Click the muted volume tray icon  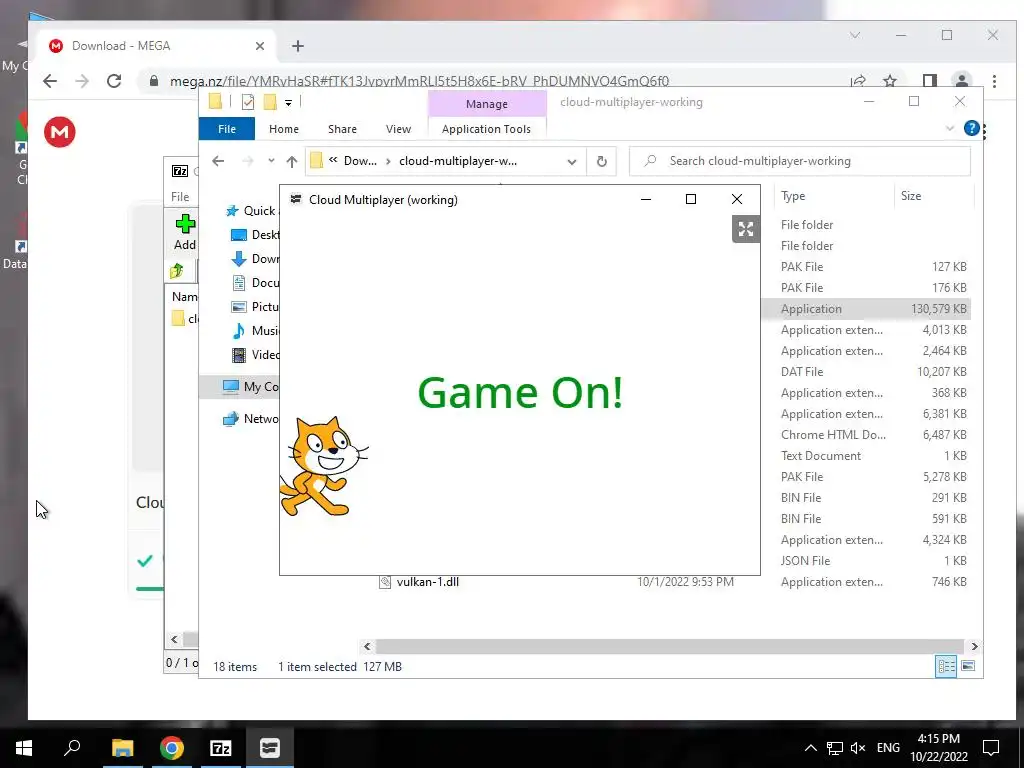(x=857, y=748)
